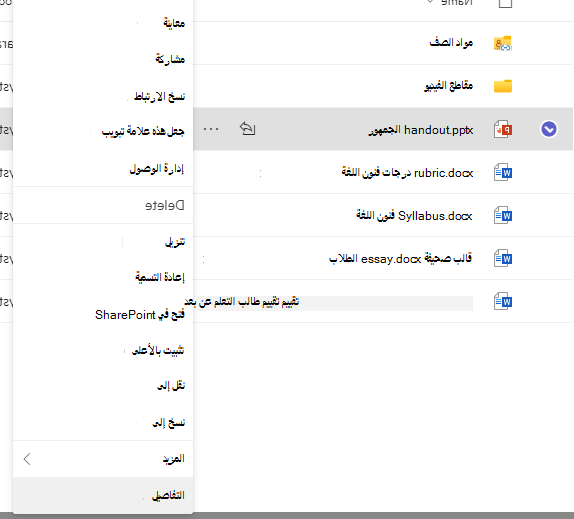The height and width of the screenshot is (519, 574).
Task: Open المزيد in the context menu
Action: click(103, 459)
